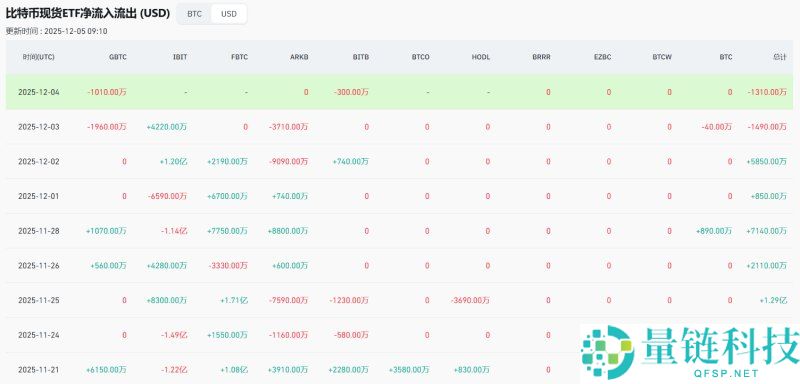Click the +5850.00万 total value
The width and height of the screenshot is (800, 384).
tap(766, 161)
